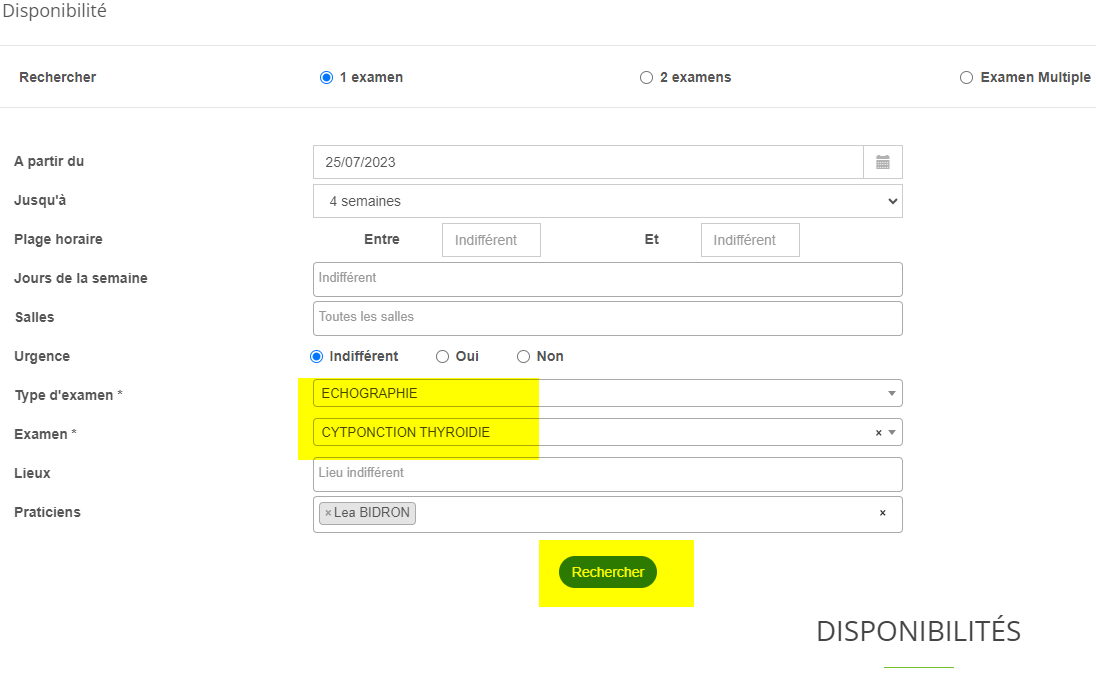1096x680 pixels.
Task: Click the Lieux input field
Action: pyautogui.click(x=607, y=474)
